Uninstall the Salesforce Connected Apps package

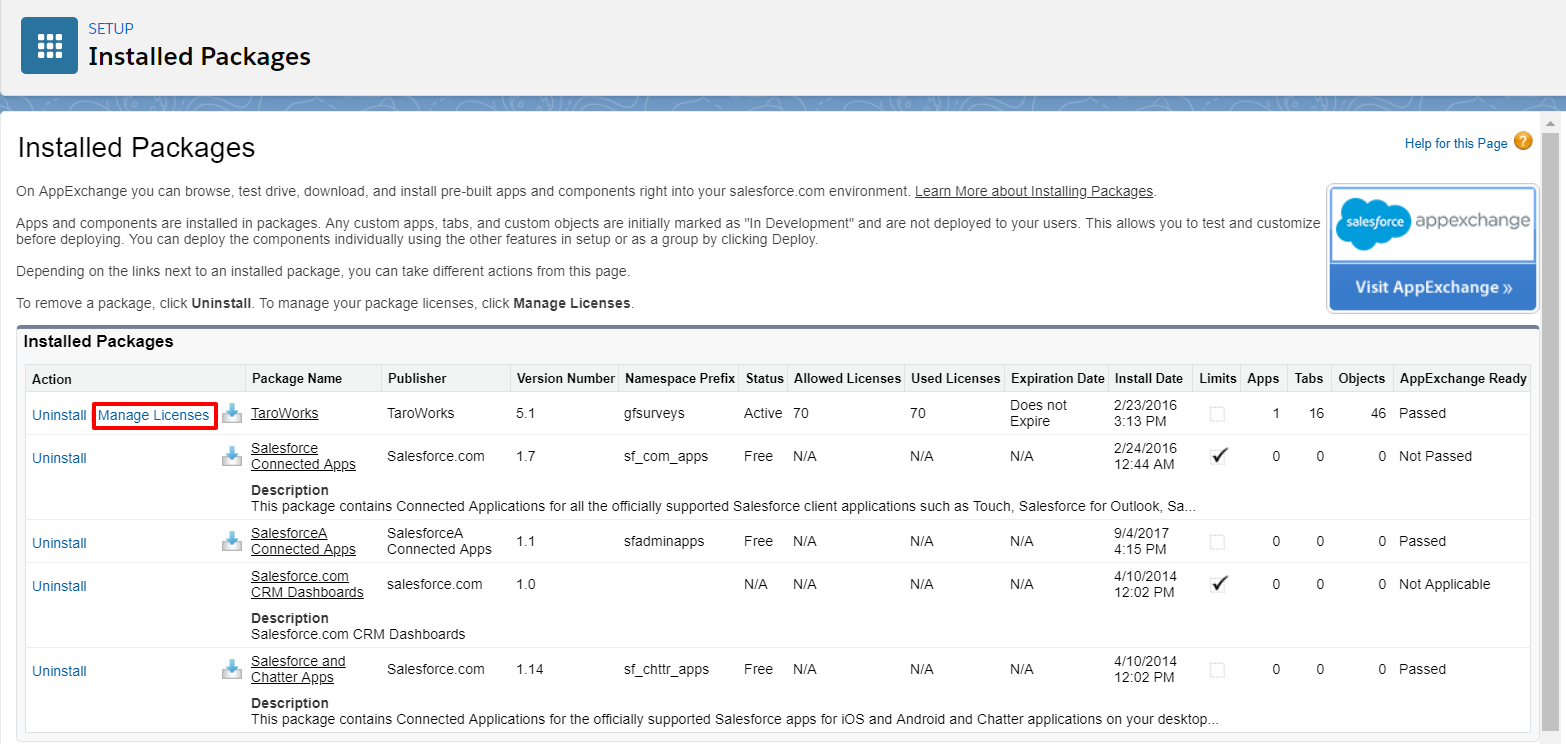tap(59, 458)
